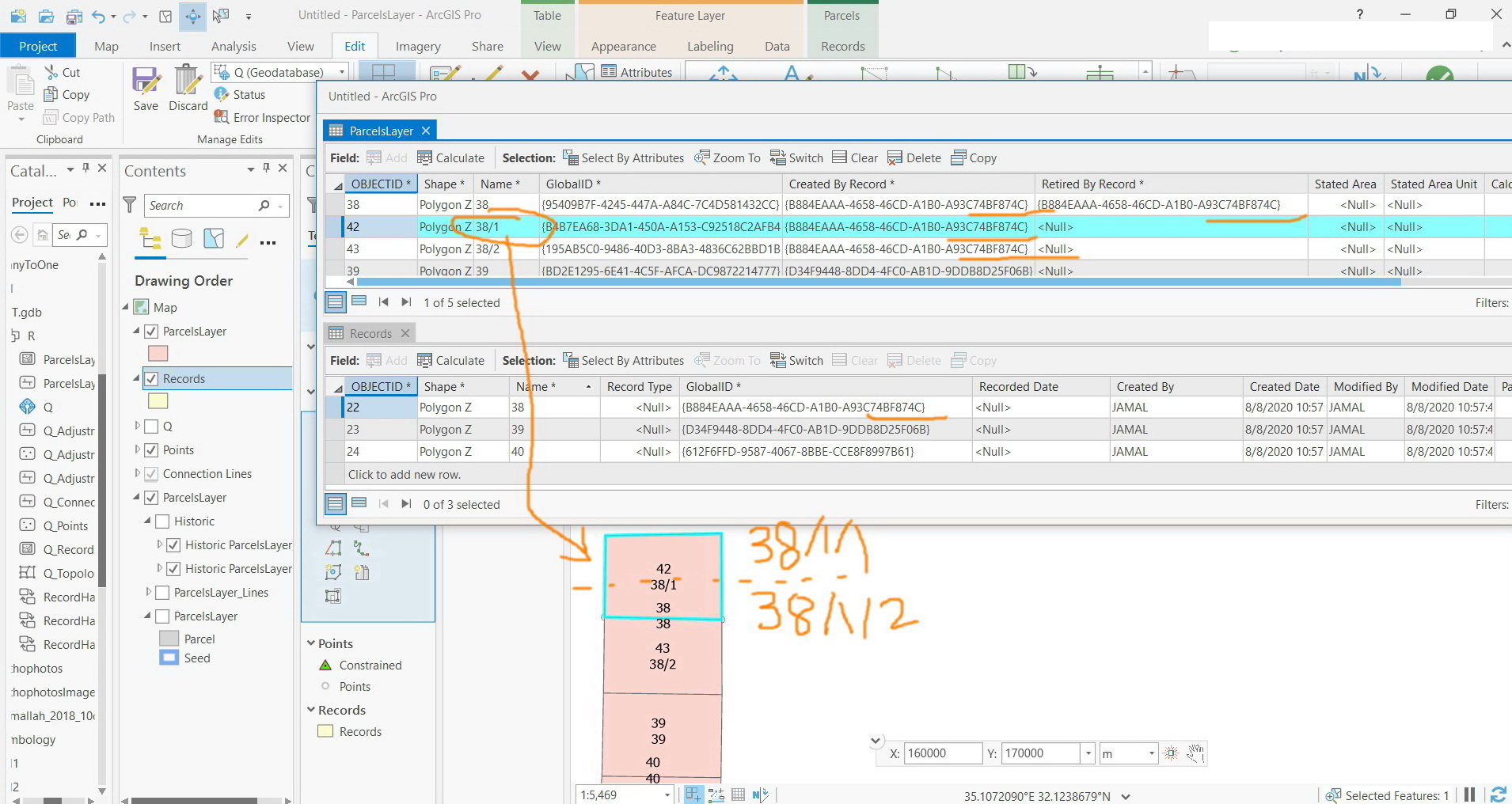Open the map scale dropdown 1:5,469
Image resolution: width=1512 pixels, height=804 pixels.
(x=667, y=795)
